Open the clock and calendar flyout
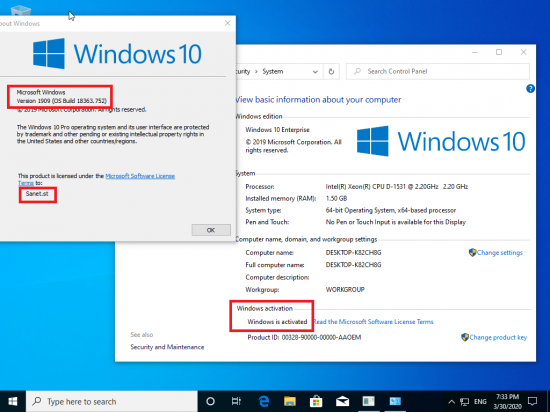This screenshot has width=550, height=412. (x=507, y=402)
